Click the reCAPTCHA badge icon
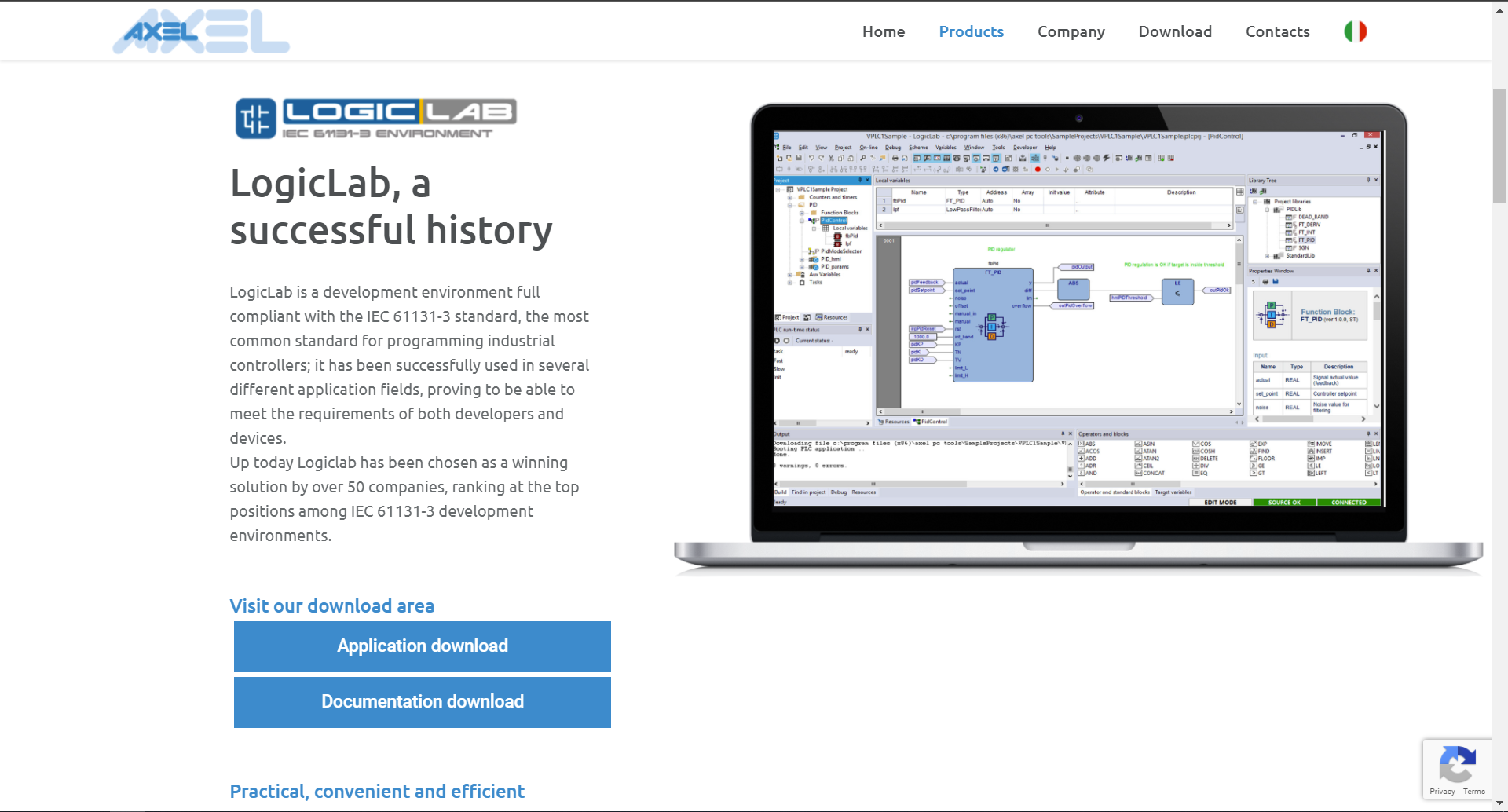Viewport: 1508px width, 812px height. pos(1458,765)
